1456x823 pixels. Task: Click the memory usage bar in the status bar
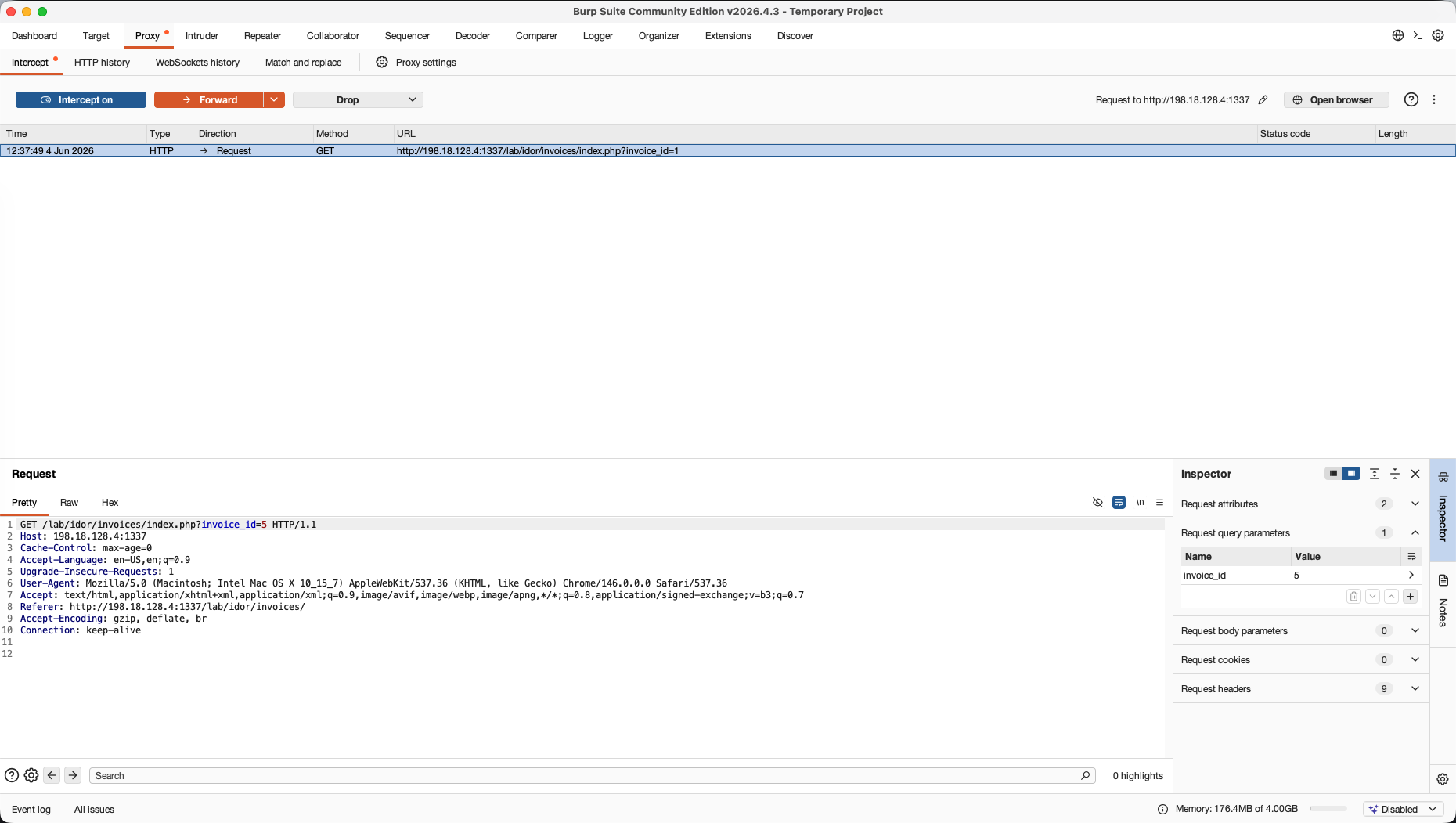coord(1328,809)
